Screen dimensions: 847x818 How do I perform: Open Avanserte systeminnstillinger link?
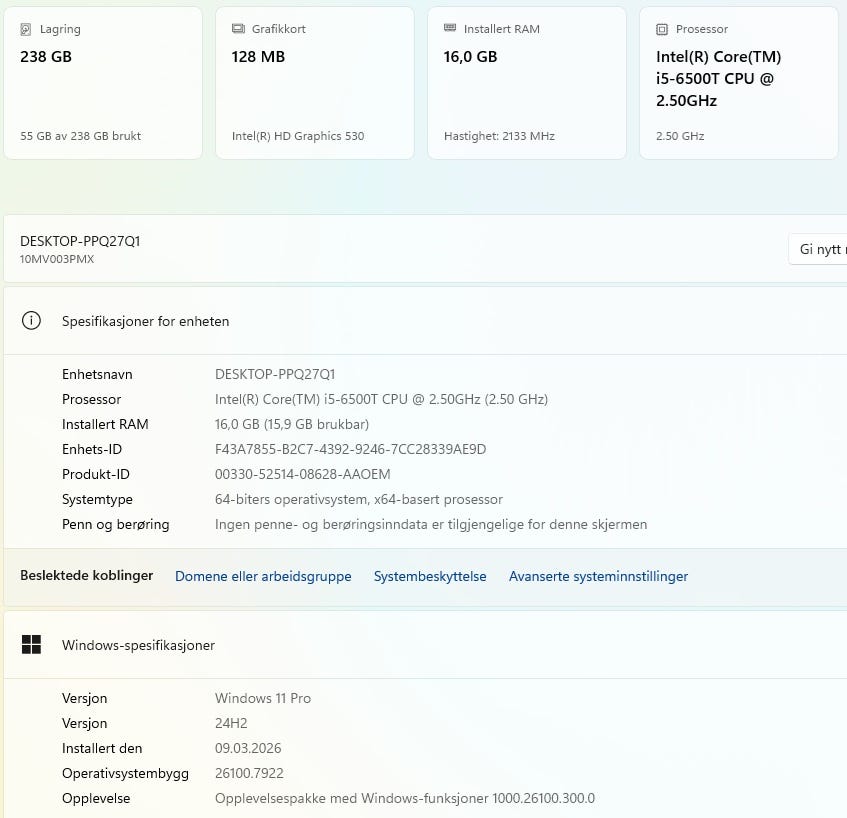pos(598,576)
